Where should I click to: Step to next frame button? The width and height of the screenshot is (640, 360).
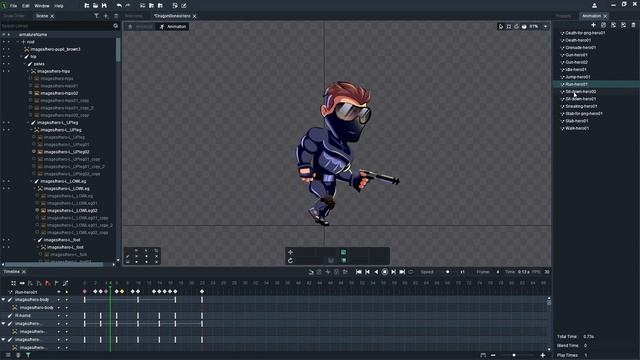393,272
